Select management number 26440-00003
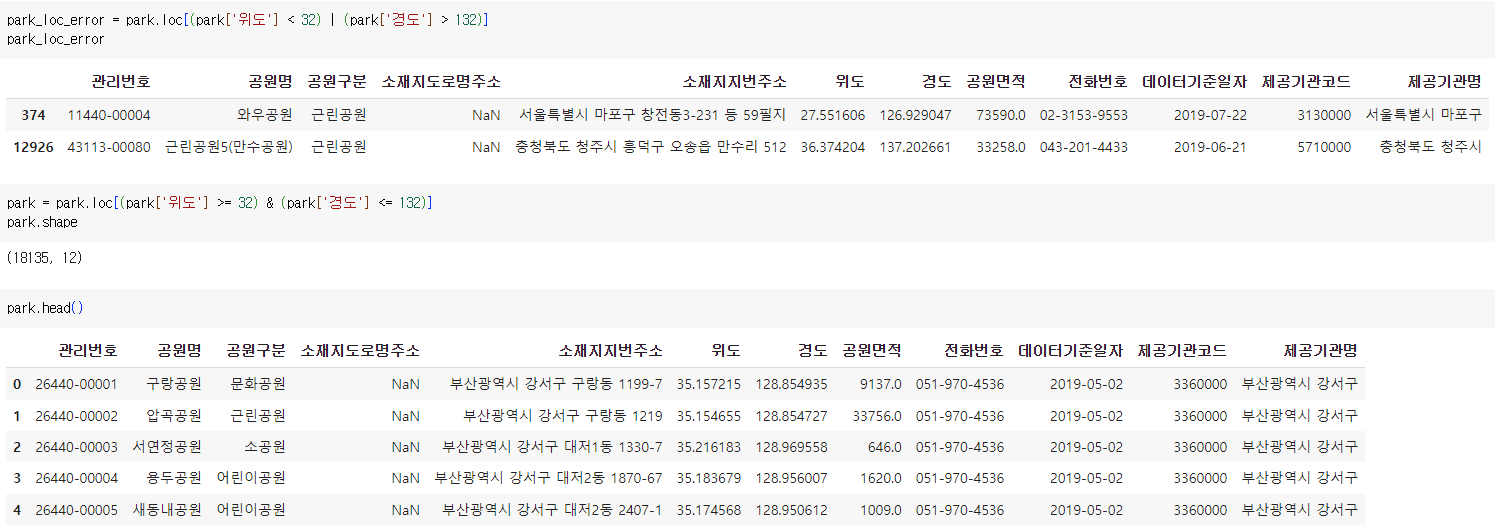This screenshot has width=1495, height=529. tap(76, 447)
